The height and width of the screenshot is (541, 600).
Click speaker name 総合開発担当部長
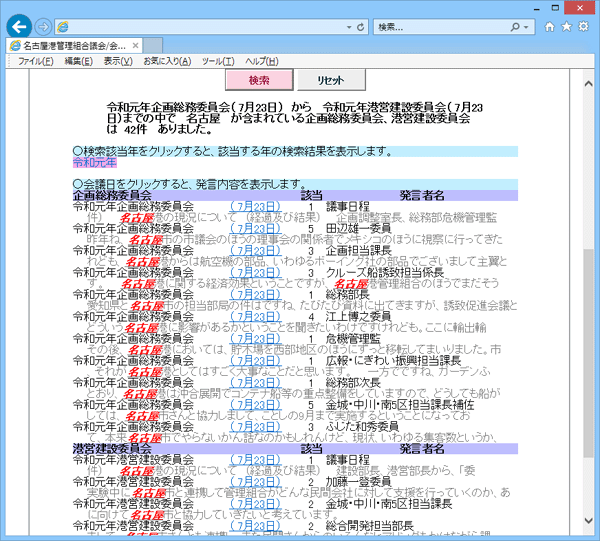pyautogui.click(x=370, y=526)
